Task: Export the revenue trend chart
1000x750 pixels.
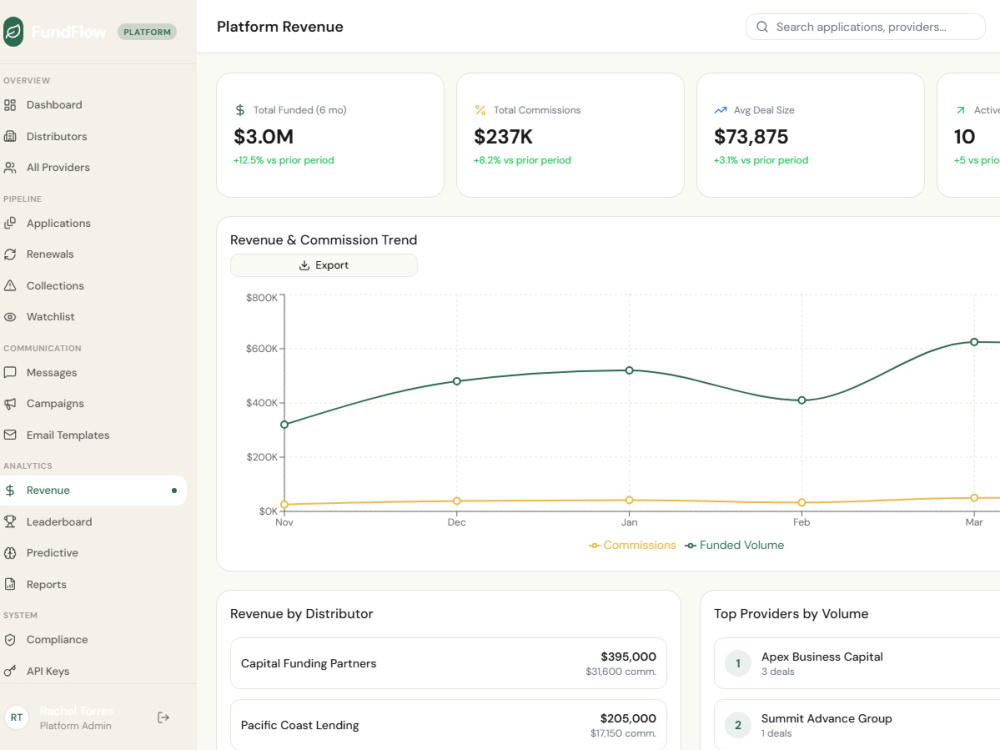Action: coord(324,265)
